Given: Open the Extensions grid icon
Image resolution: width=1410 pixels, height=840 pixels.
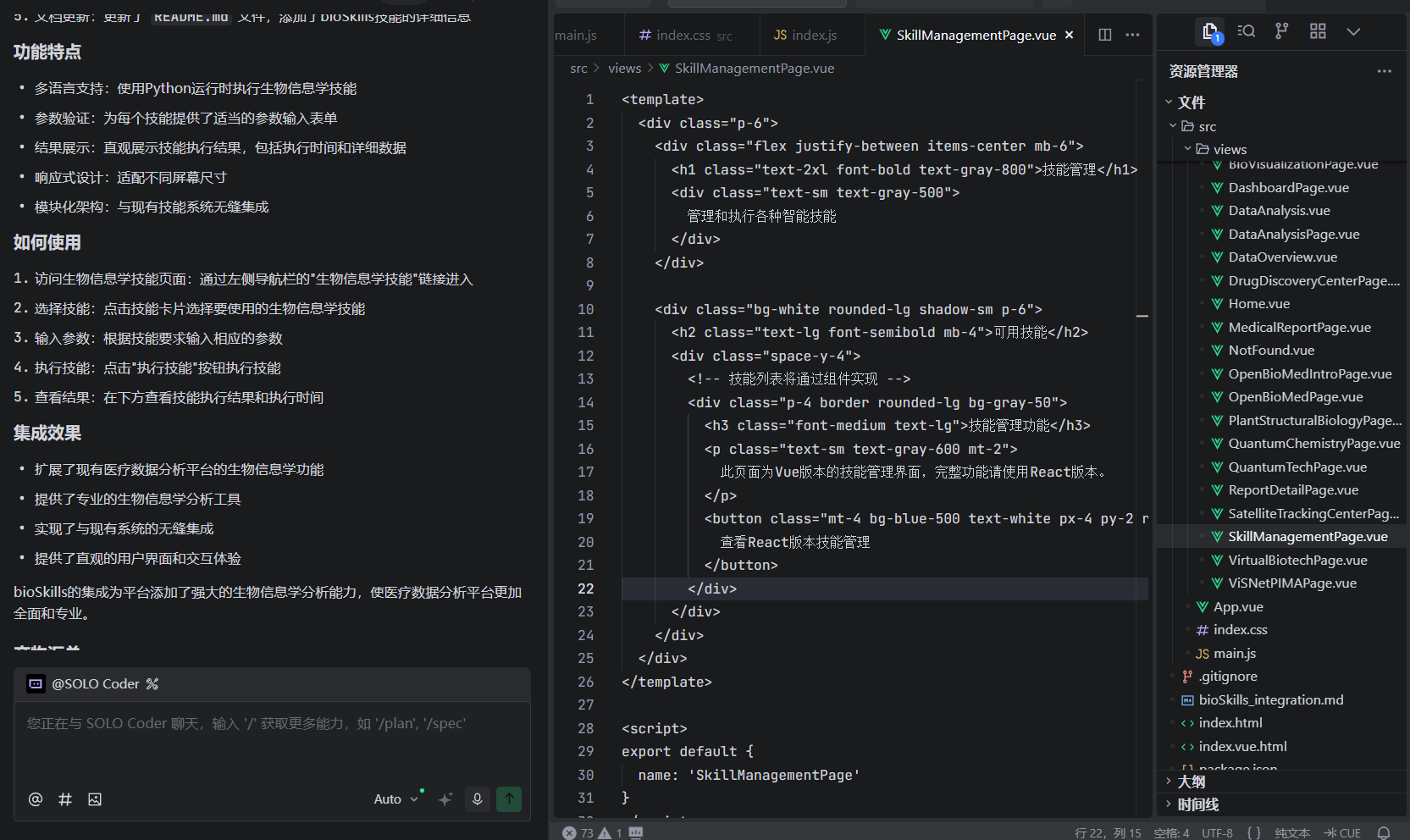Looking at the screenshot, I should [x=1318, y=31].
